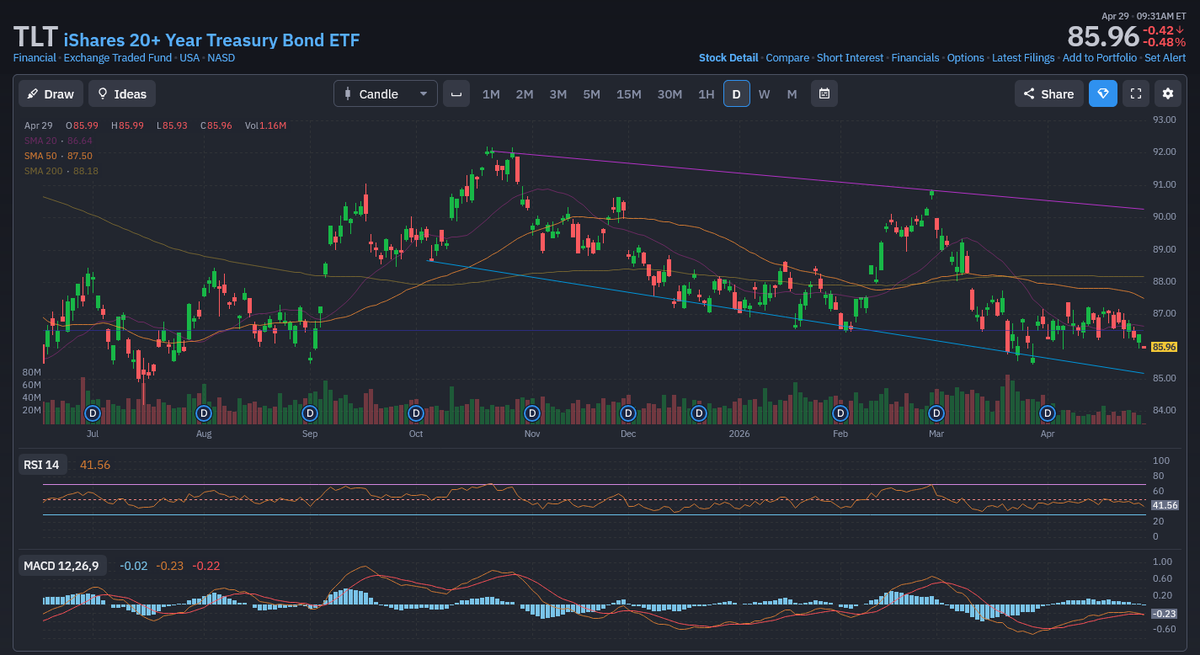
Task: Open the Financials link
Action: (x=915, y=58)
